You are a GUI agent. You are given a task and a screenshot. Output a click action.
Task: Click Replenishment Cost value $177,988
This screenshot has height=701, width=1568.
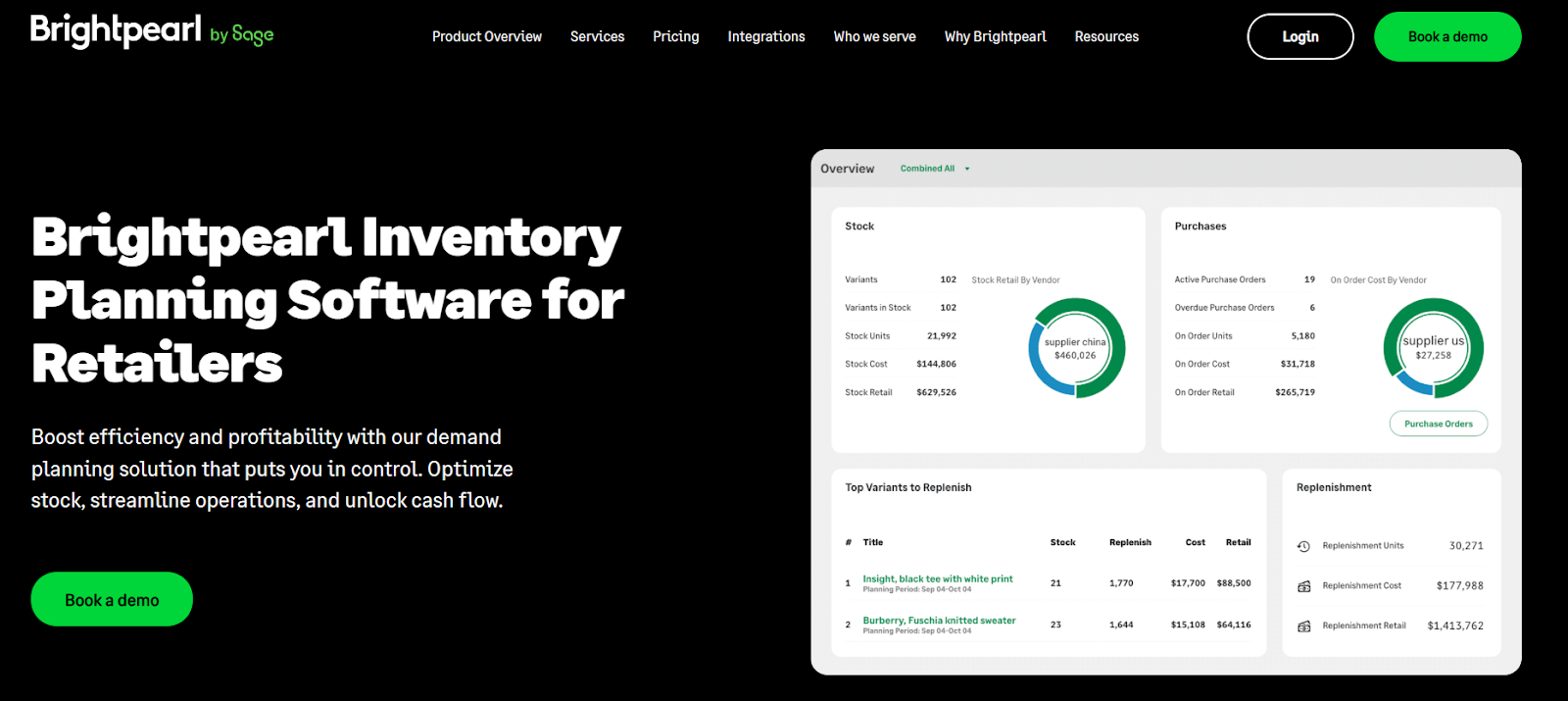click(x=1459, y=585)
